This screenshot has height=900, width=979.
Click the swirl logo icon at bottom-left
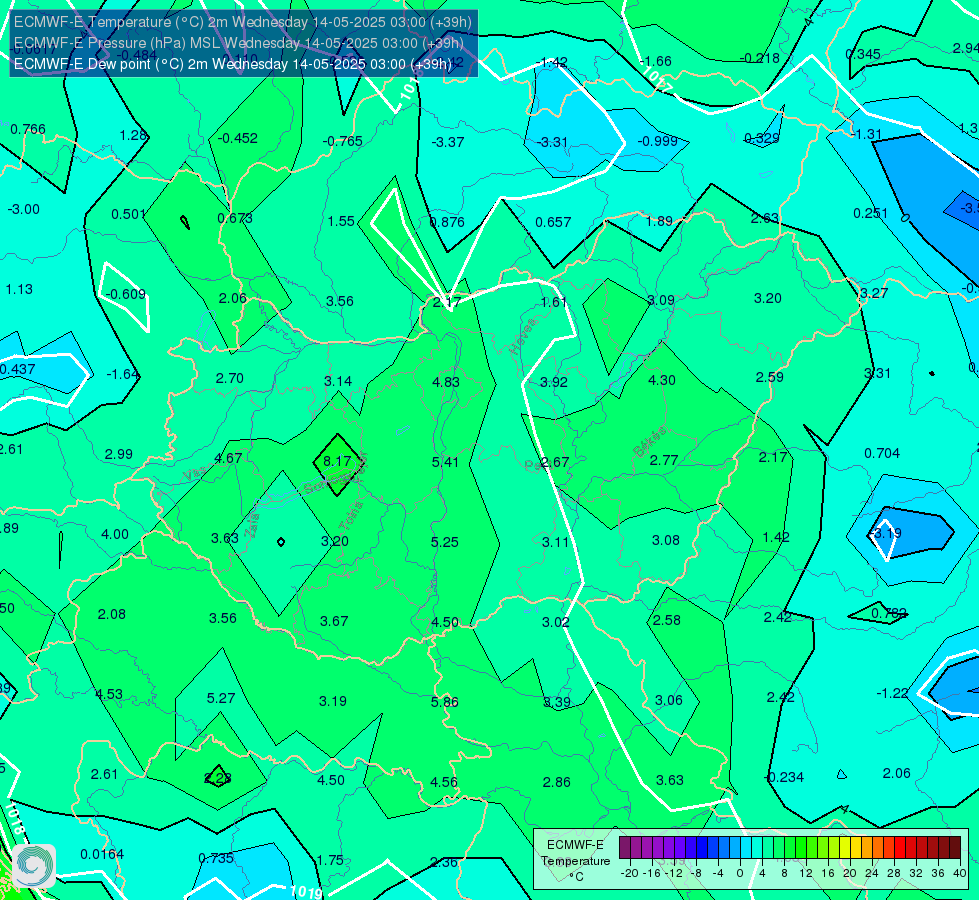point(34,865)
